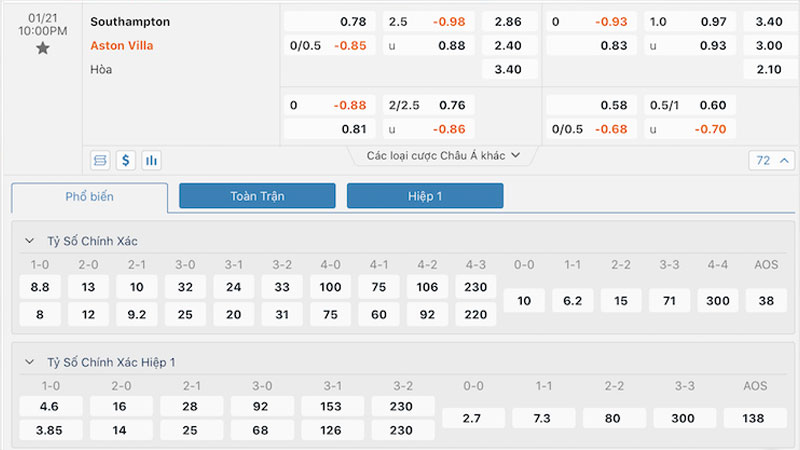Select Southampton win odds 2.86

[x=509, y=21]
